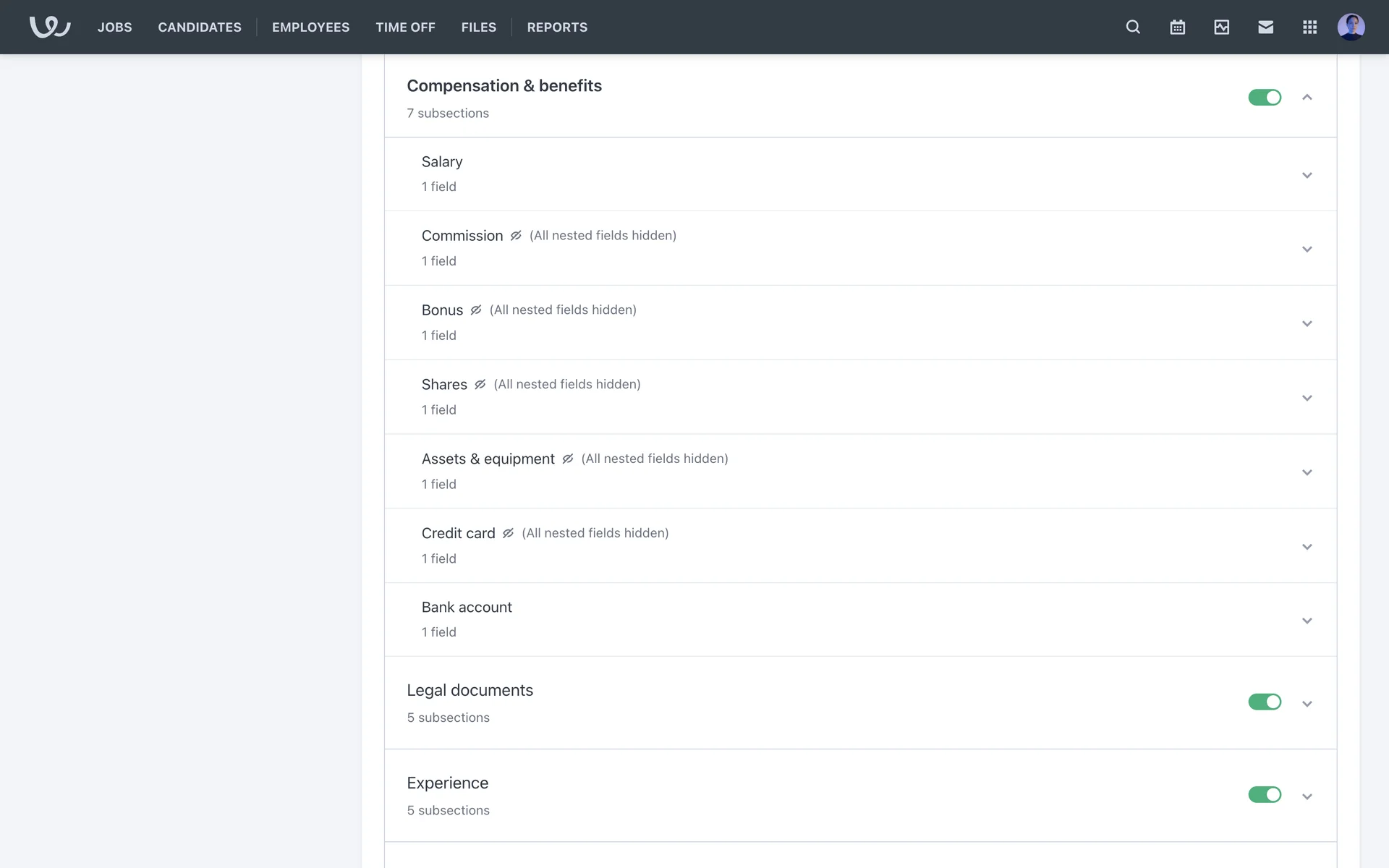Click the Workable logo icon
Image resolution: width=1389 pixels, height=868 pixels.
coord(49,27)
